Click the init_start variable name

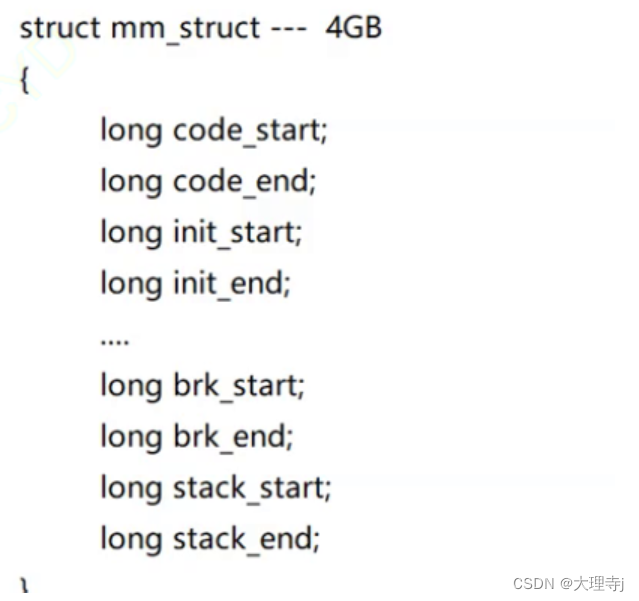click(x=238, y=233)
